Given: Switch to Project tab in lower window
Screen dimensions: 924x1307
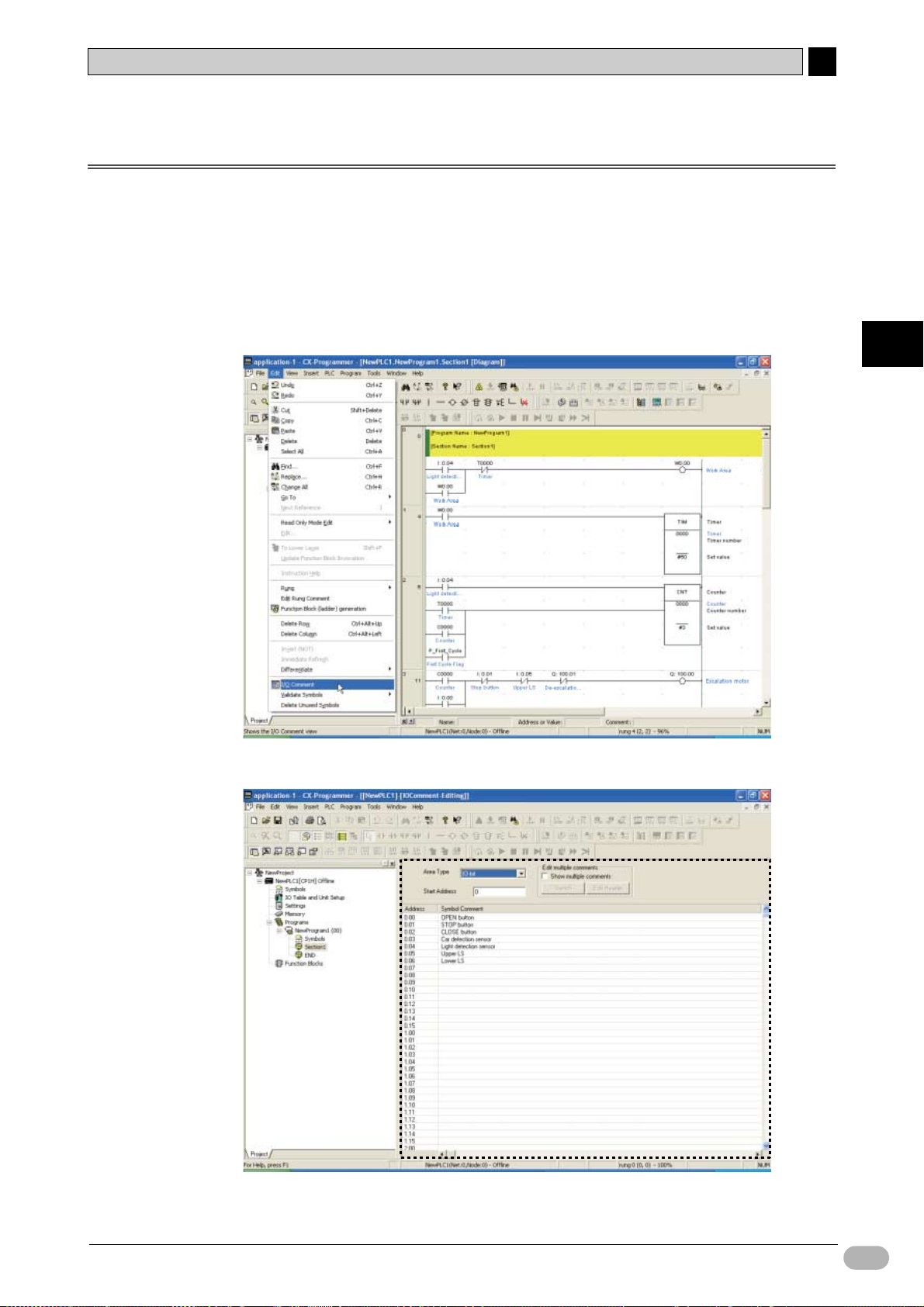Looking at the screenshot, I should [259, 1154].
